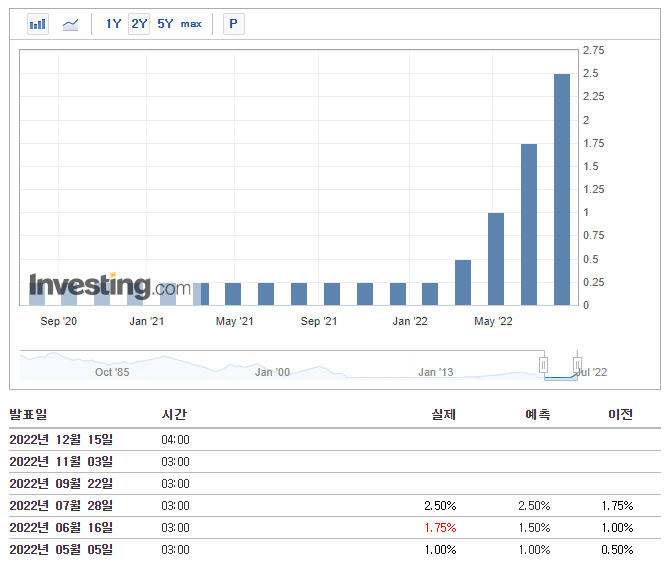Viewport: 668px width, 568px height.
Task: Select the 2022년 12월 15일 row date
Action: click(x=61, y=439)
